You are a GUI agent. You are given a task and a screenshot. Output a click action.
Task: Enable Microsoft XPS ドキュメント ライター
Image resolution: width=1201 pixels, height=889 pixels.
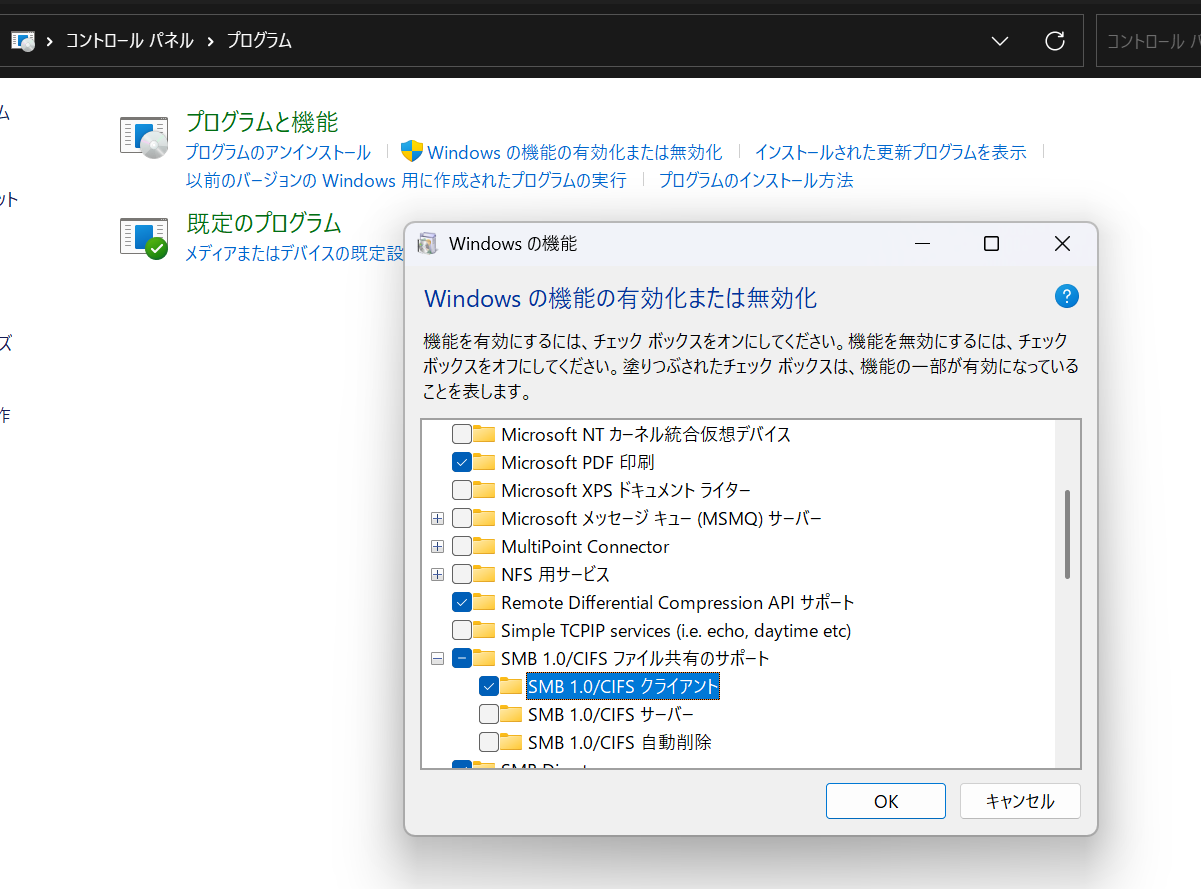462,490
